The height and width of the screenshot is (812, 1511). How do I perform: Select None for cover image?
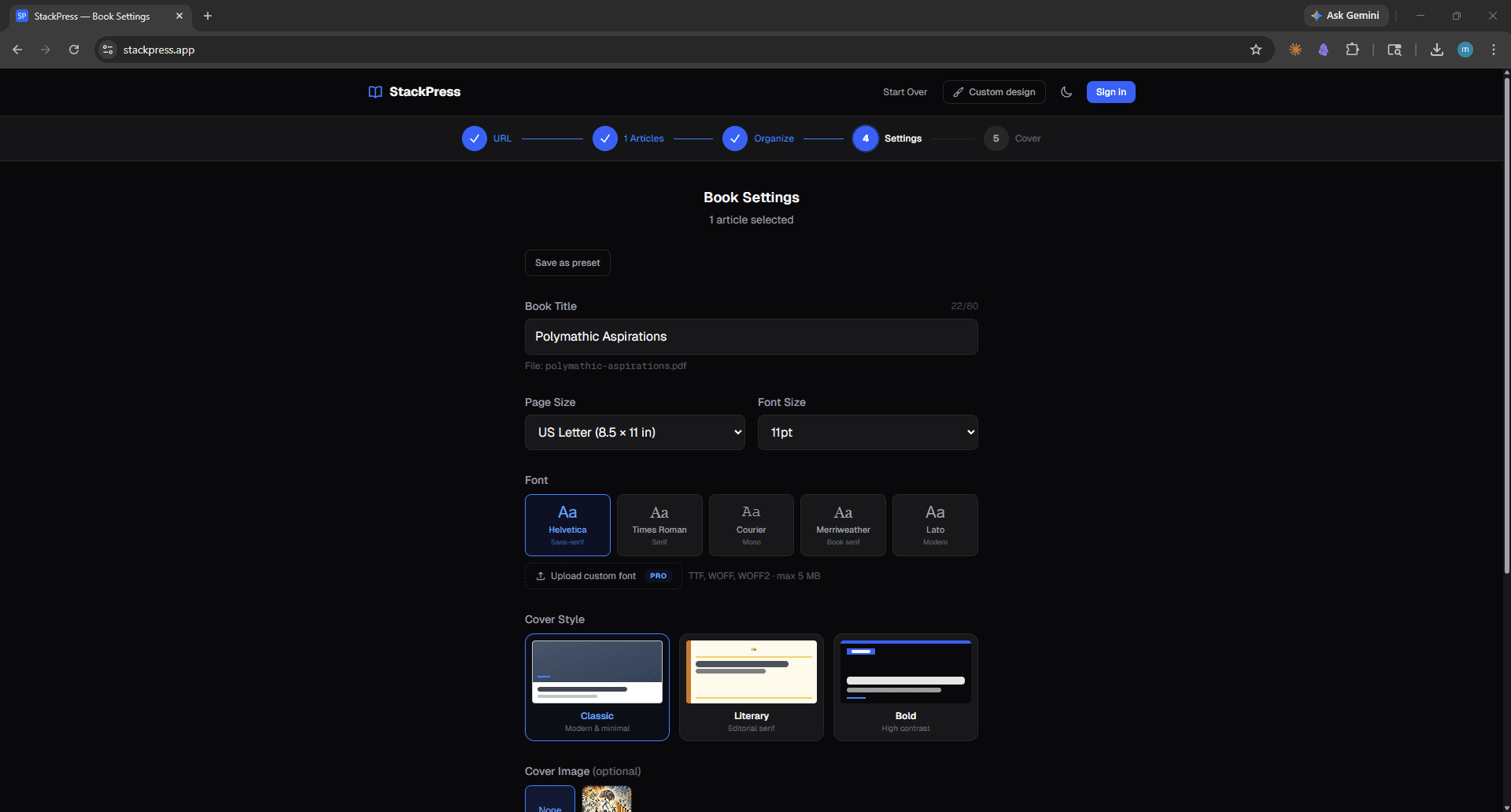(550, 799)
